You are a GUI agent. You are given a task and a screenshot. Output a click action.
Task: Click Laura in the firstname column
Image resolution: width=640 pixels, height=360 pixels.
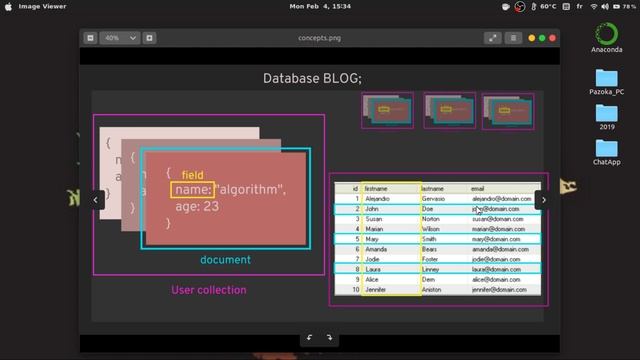373,269
